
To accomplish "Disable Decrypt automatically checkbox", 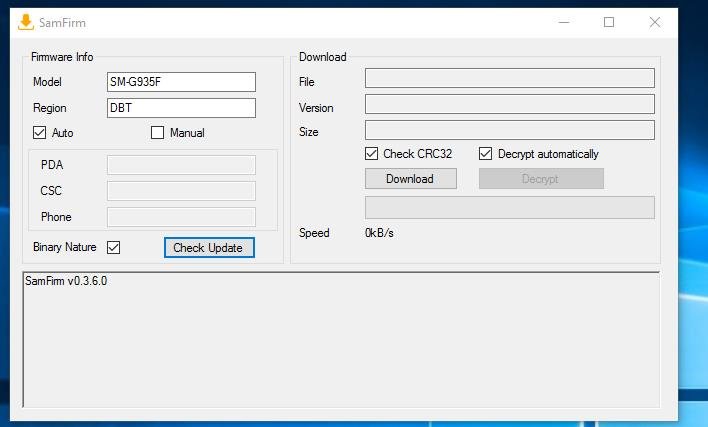I will coord(485,154).
